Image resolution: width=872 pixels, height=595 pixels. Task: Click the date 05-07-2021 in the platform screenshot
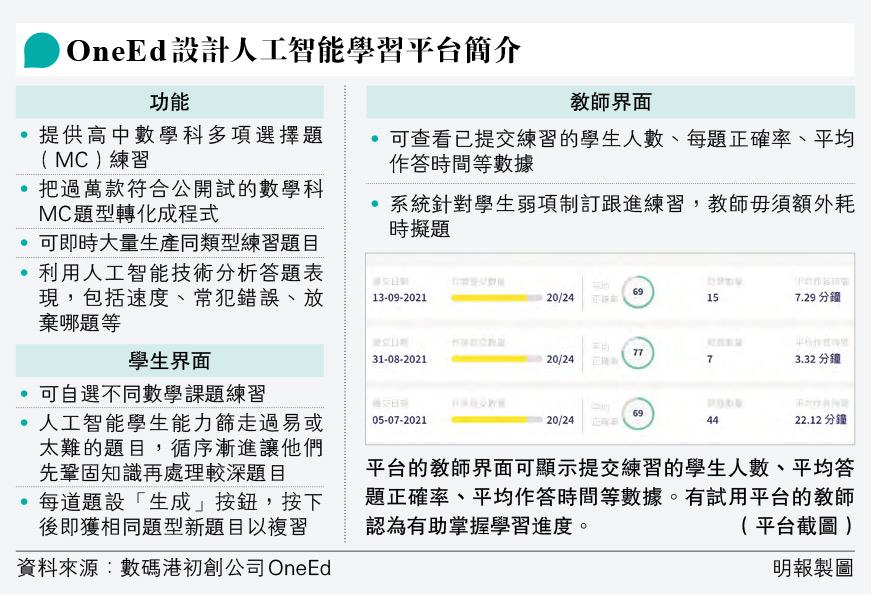pyautogui.click(x=399, y=420)
